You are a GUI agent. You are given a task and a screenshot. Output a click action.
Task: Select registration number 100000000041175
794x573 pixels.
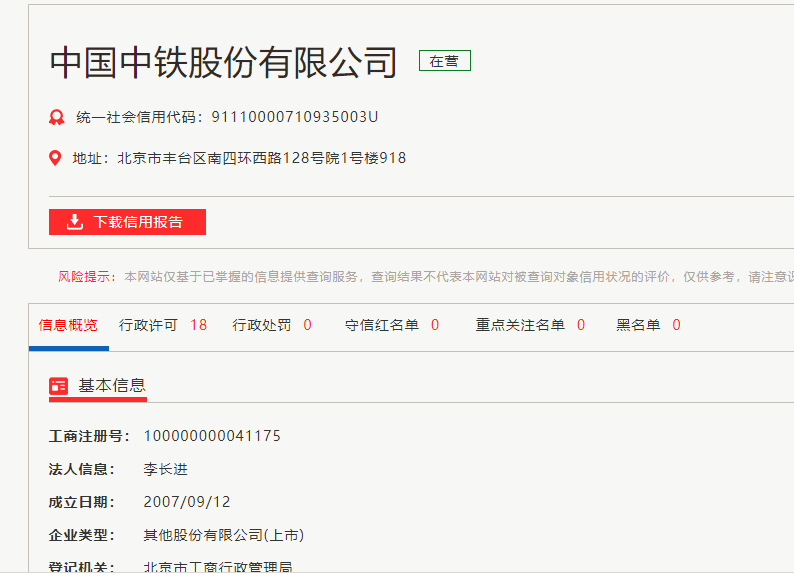[212, 436]
